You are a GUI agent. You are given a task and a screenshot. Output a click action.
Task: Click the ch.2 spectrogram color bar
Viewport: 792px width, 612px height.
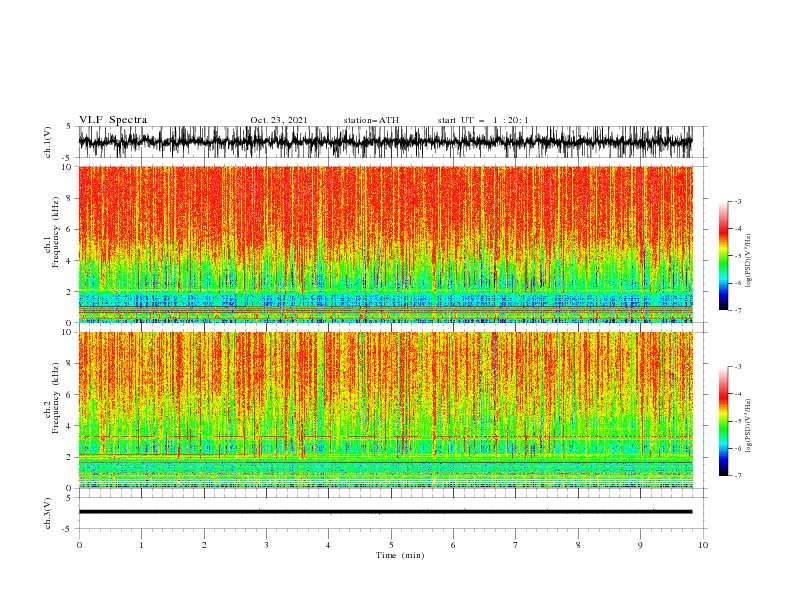point(723,421)
